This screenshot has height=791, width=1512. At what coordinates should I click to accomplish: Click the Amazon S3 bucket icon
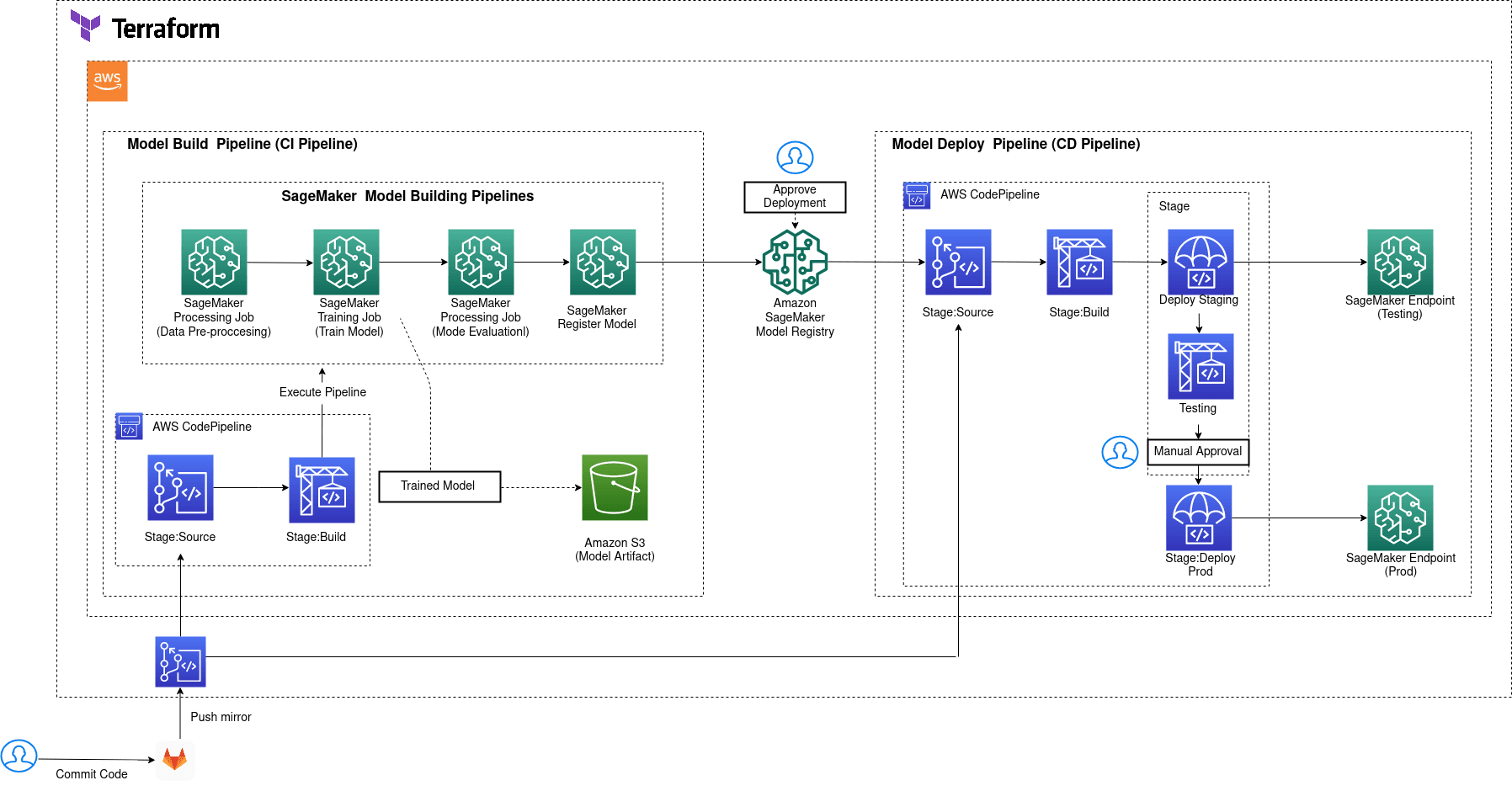[615, 487]
